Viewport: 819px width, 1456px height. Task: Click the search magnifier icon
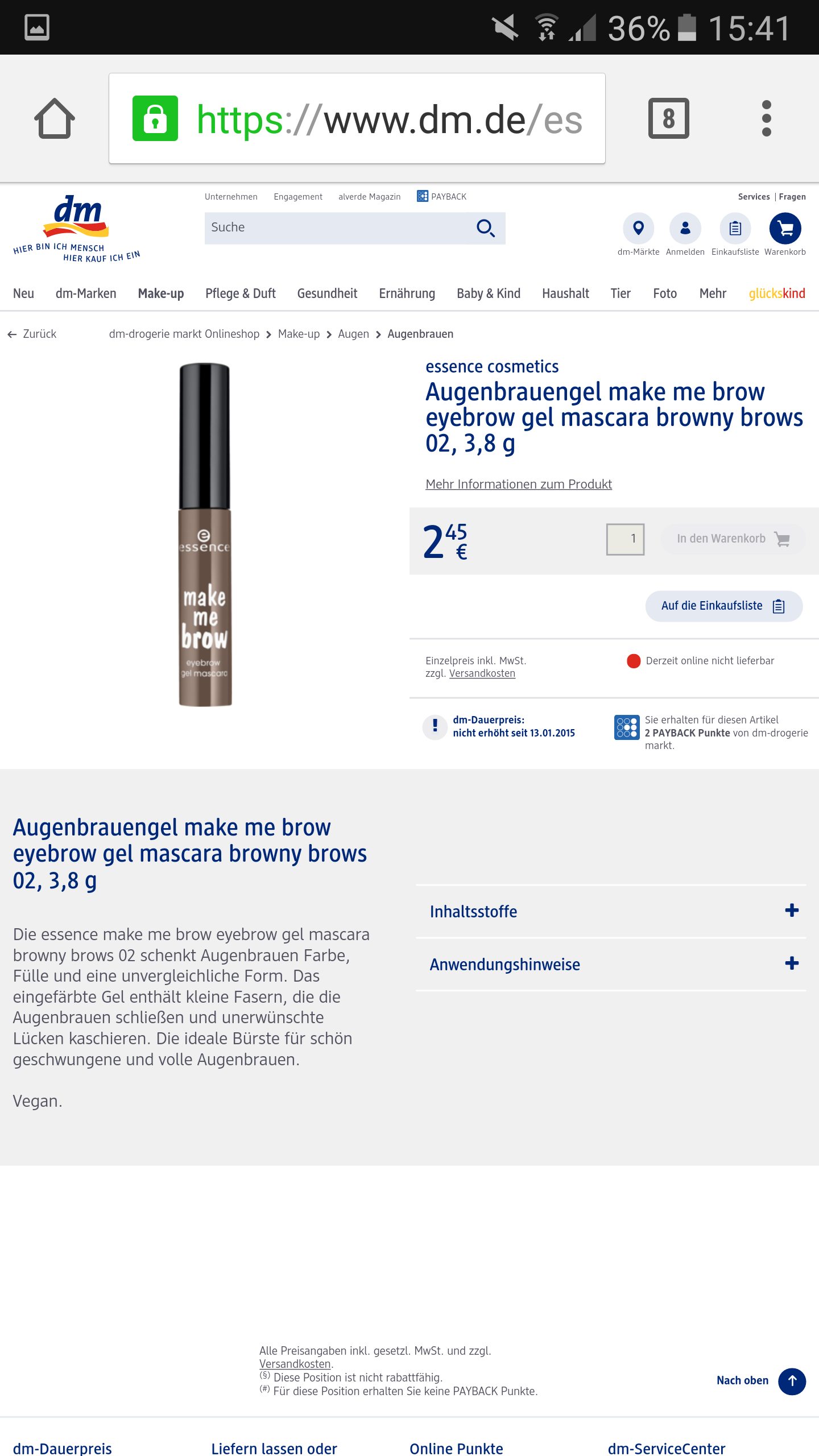click(485, 228)
